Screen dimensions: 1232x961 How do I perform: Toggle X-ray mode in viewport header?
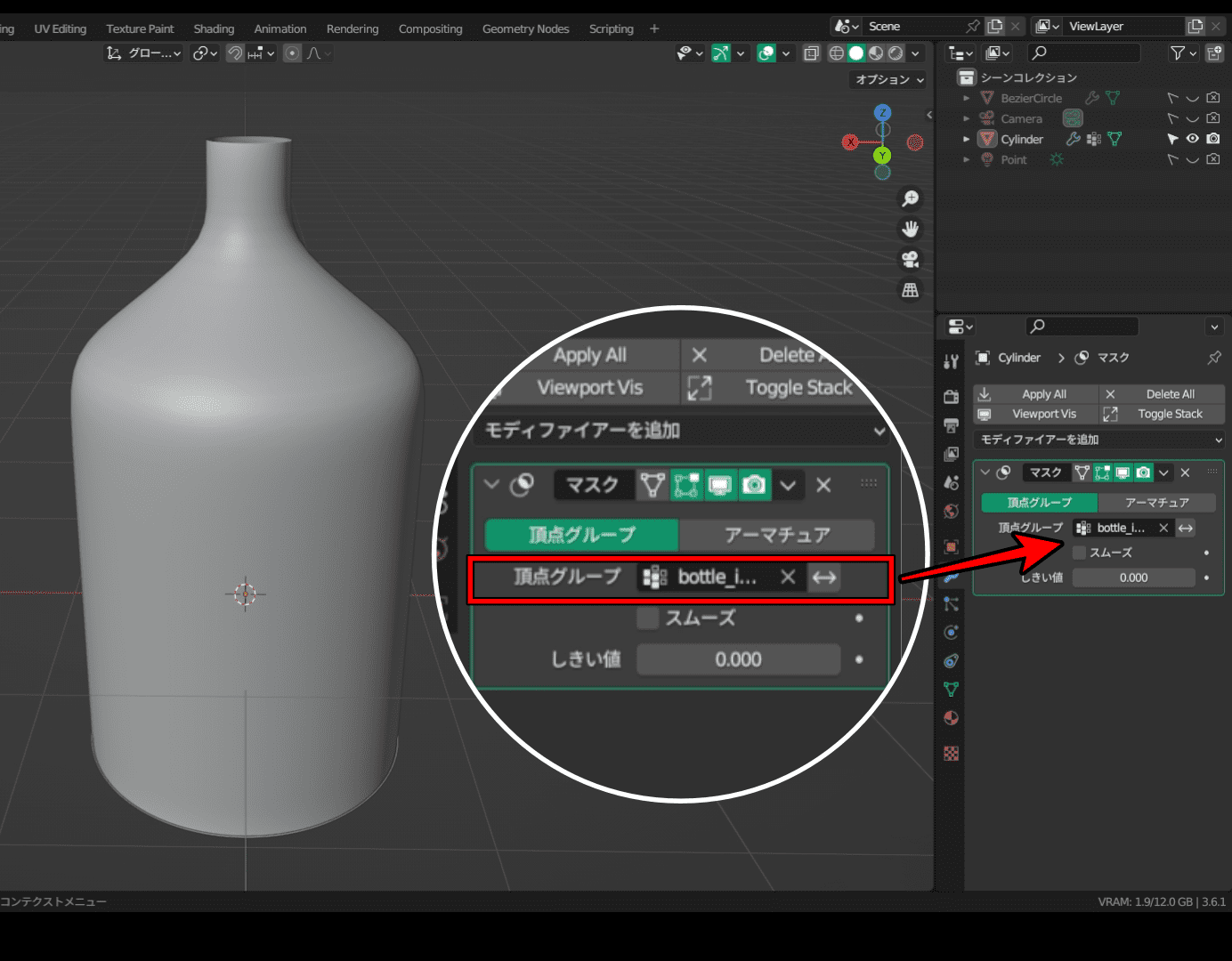[811, 53]
